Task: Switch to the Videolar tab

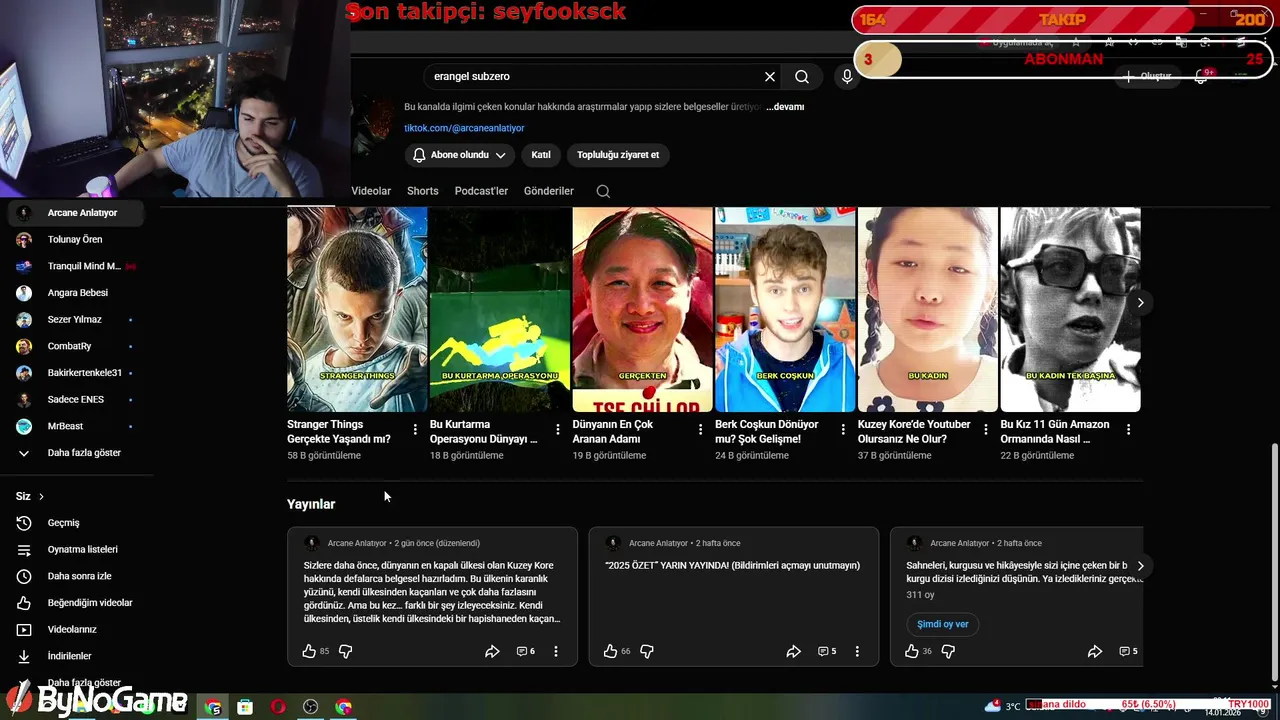Action: point(371,191)
